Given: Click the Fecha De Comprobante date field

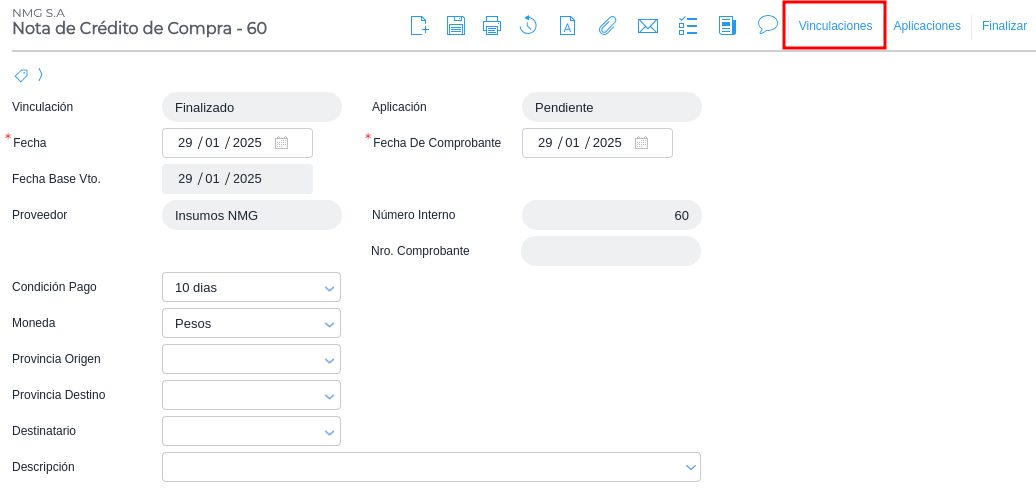Looking at the screenshot, I should pos(597,143).
